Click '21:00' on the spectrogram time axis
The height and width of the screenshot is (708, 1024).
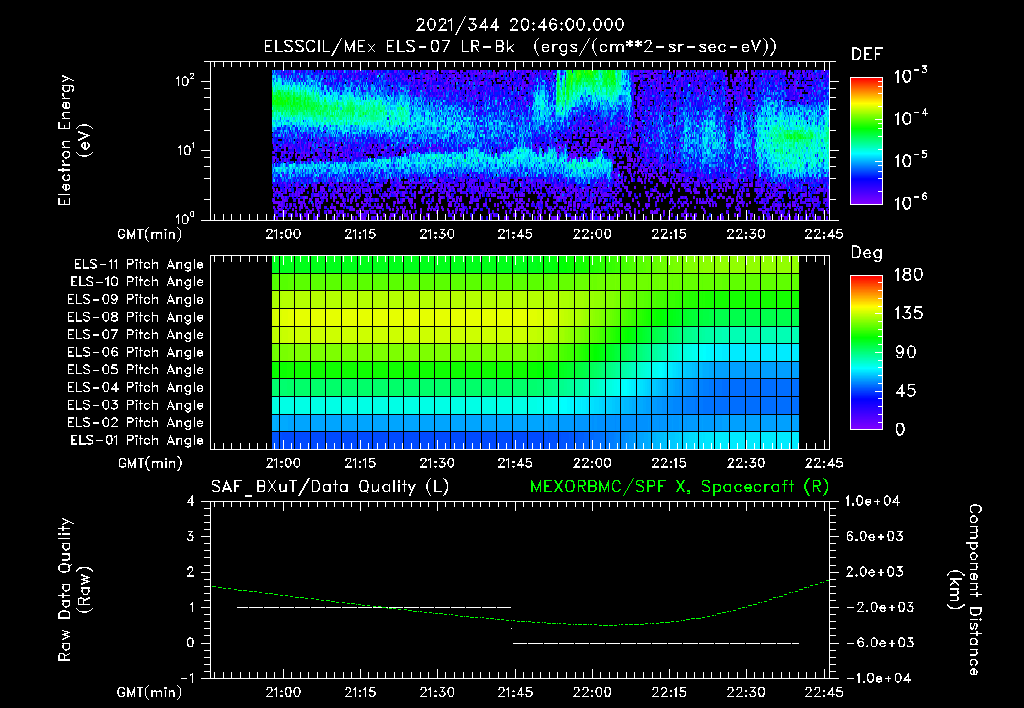click(x=283, y=234)
